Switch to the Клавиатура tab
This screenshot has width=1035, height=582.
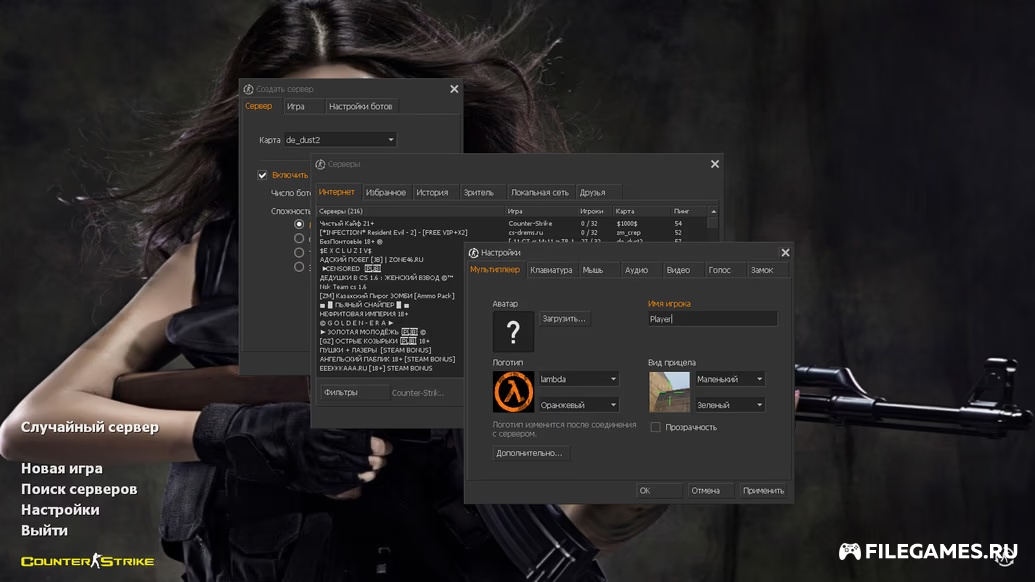551,270
